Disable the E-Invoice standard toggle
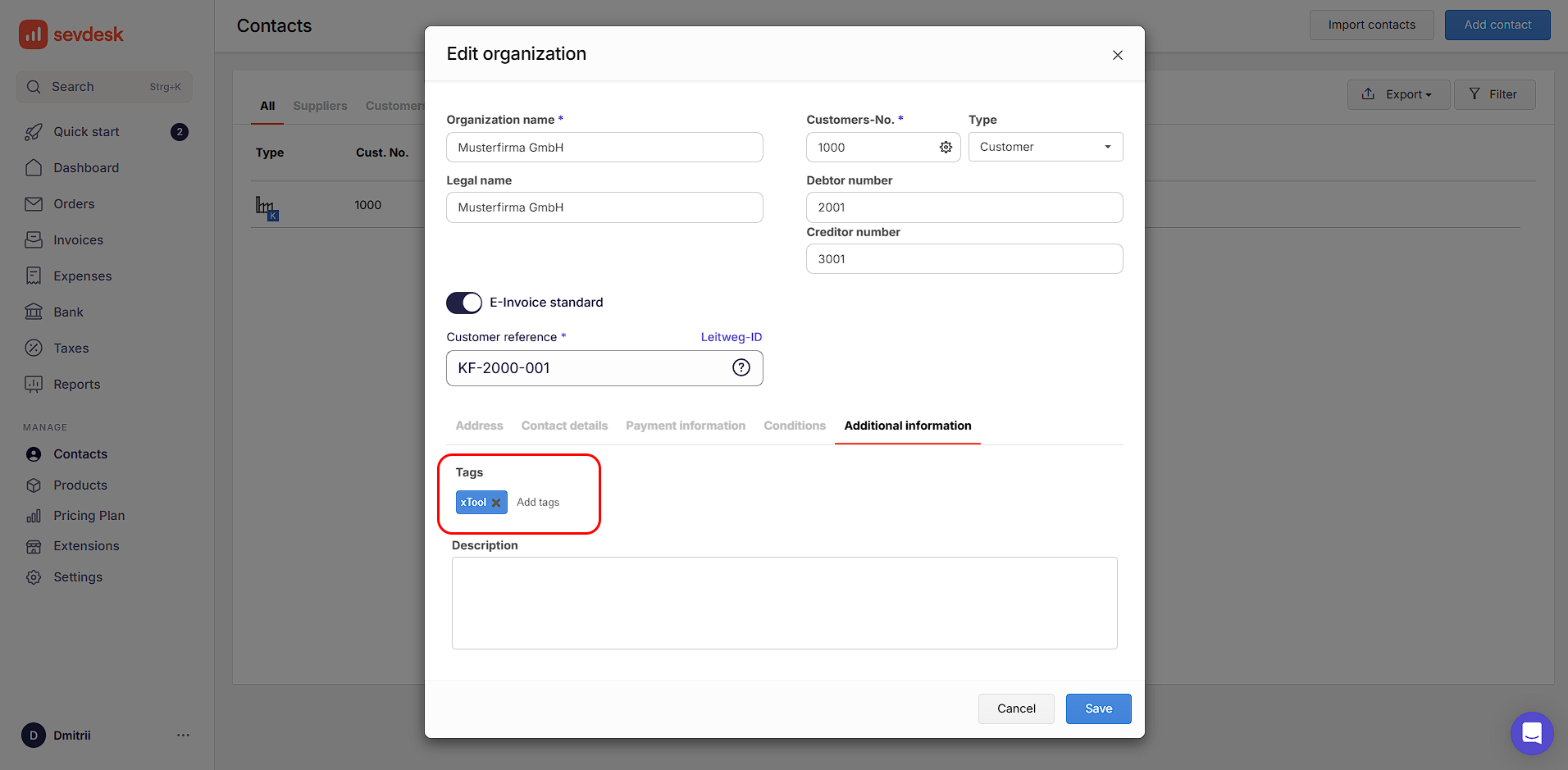The image size is (1568, 770). coord(463,303)
